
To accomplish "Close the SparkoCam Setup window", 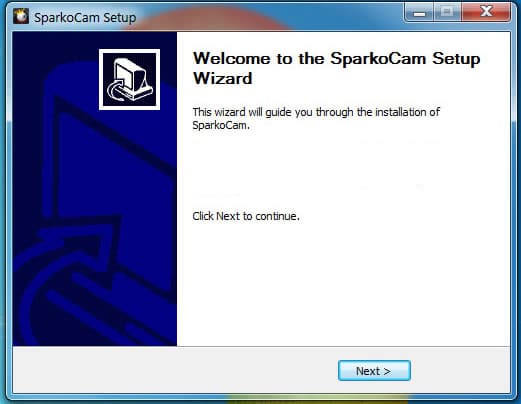I will point(486,12).
